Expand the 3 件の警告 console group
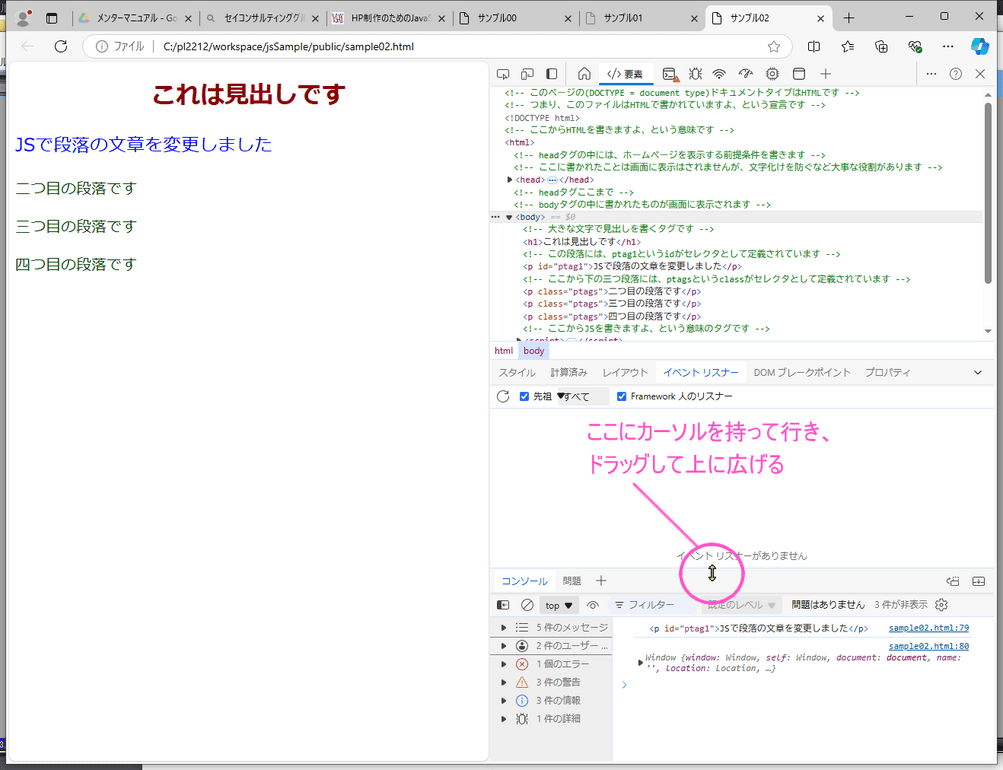The height and width of the screenshot is (770, 1003). click(x=504, y=681)
